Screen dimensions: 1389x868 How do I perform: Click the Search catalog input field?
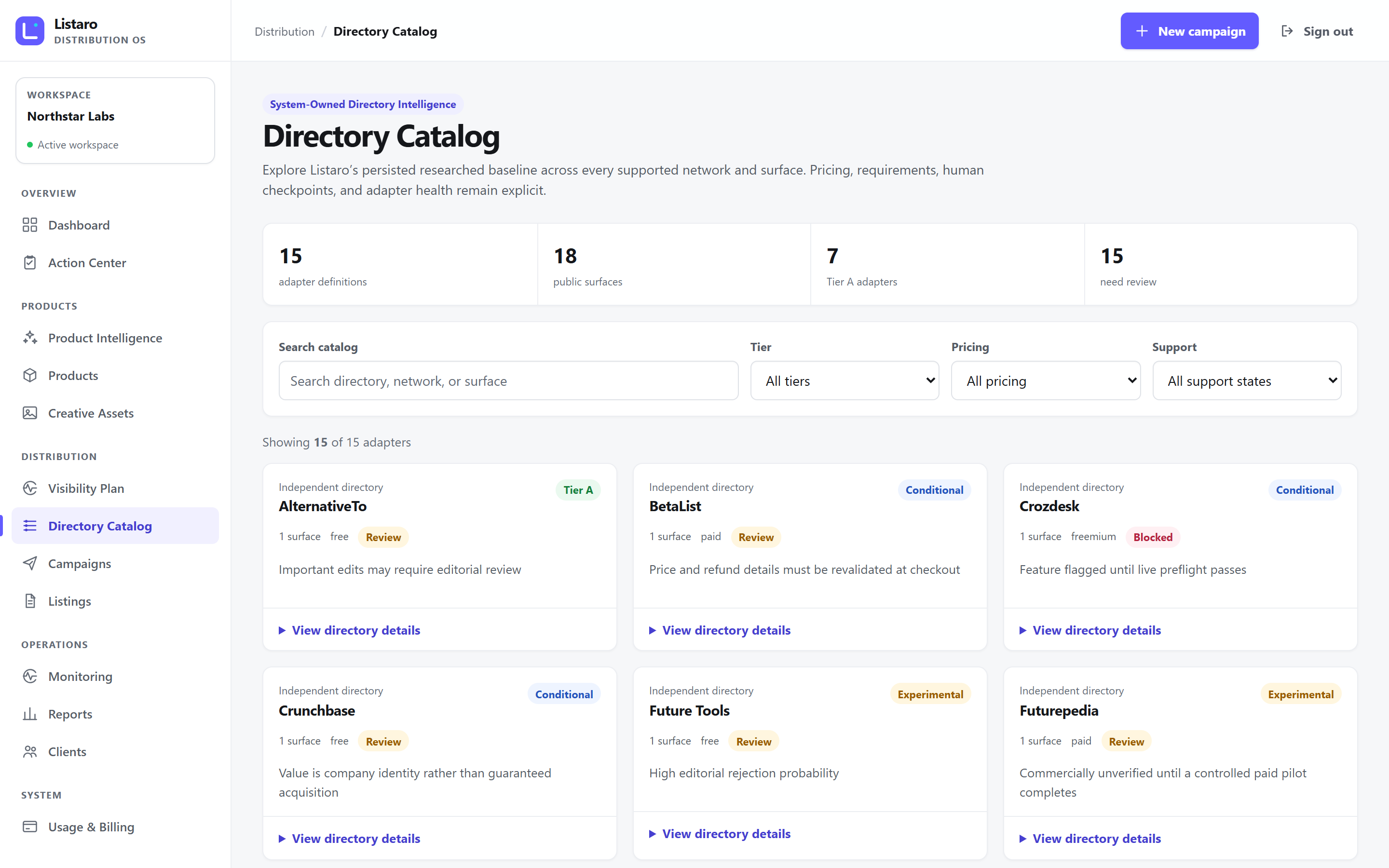tap(508, 380)
